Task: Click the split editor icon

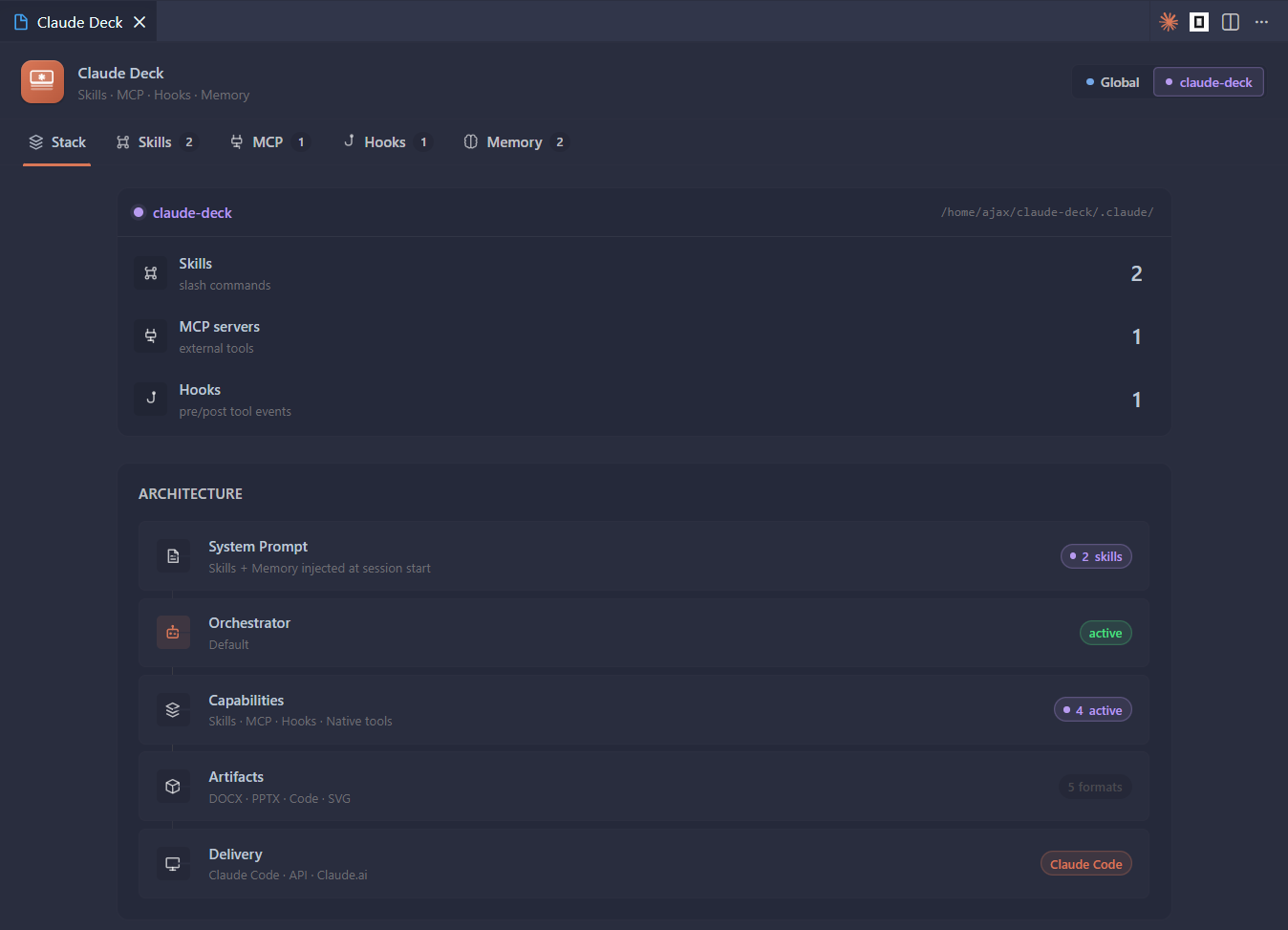Action: point(1231,22)
